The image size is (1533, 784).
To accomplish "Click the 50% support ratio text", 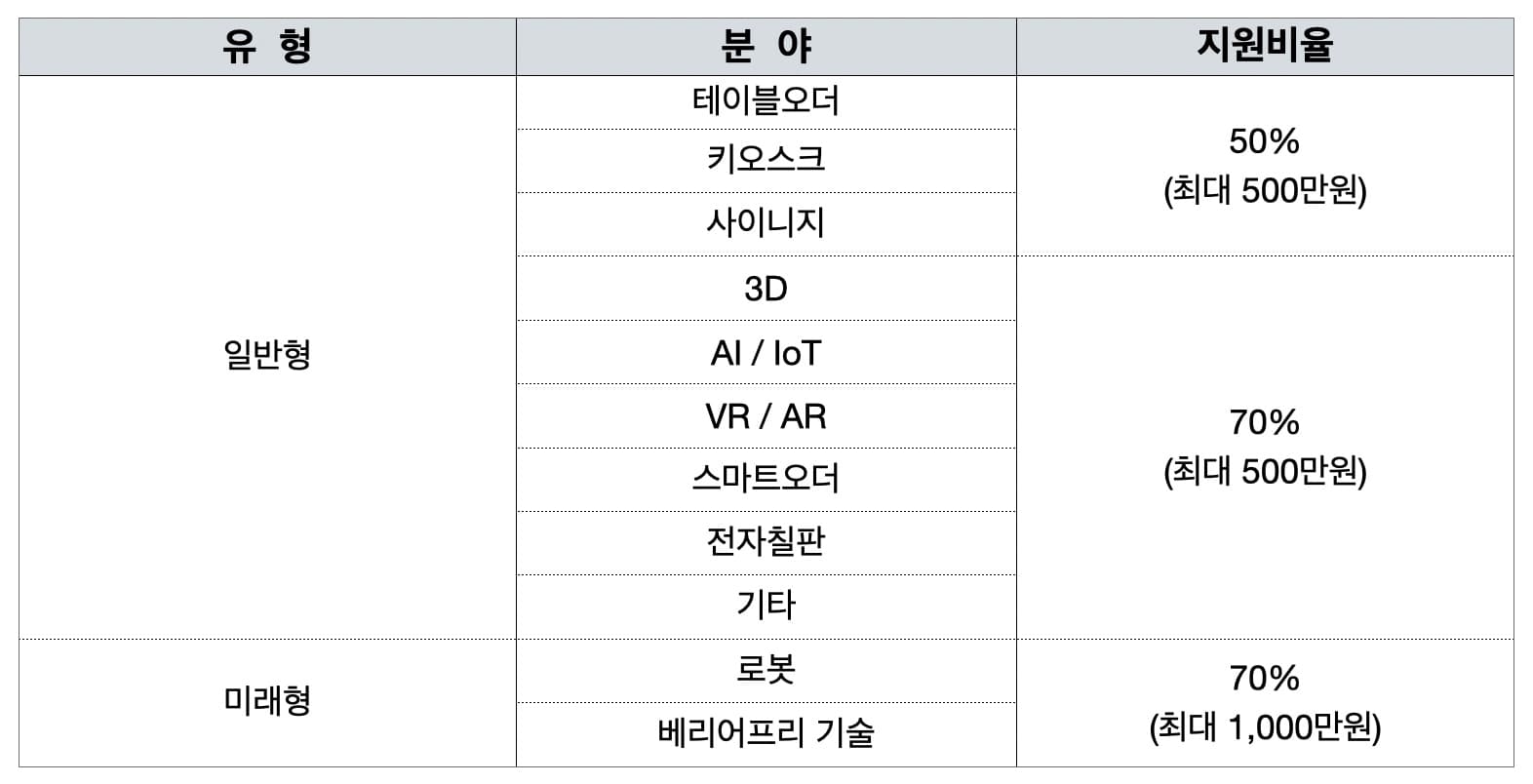I will tap(1264, 142).
